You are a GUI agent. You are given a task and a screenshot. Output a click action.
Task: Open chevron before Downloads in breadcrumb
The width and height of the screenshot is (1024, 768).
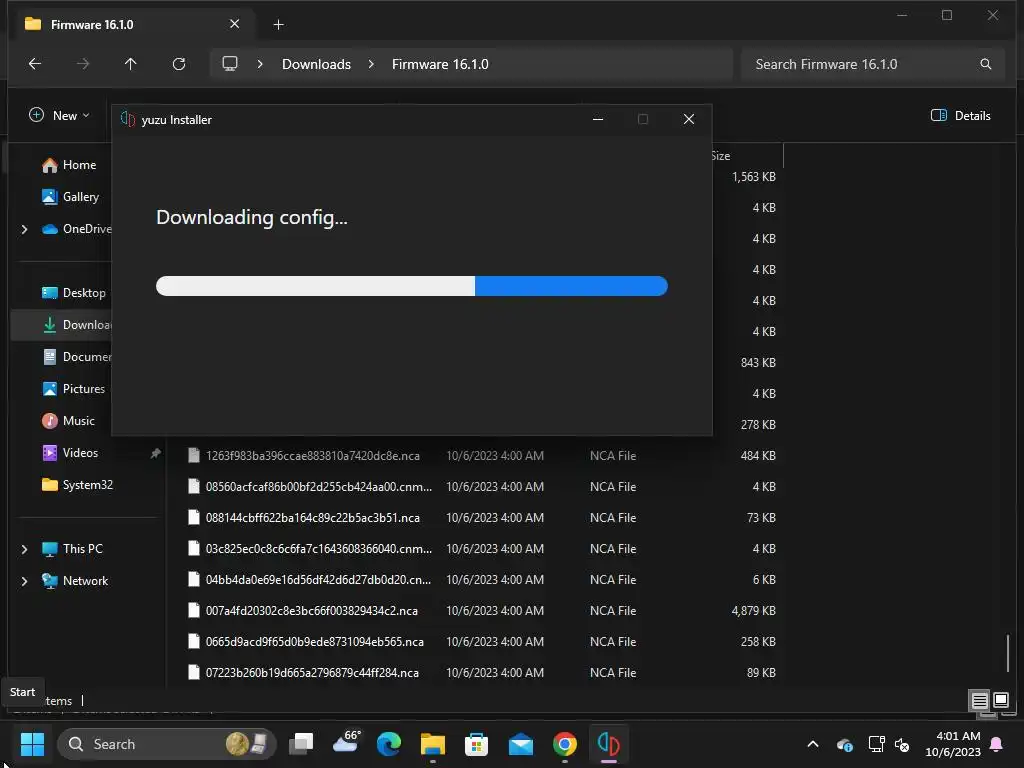point(260,64)
